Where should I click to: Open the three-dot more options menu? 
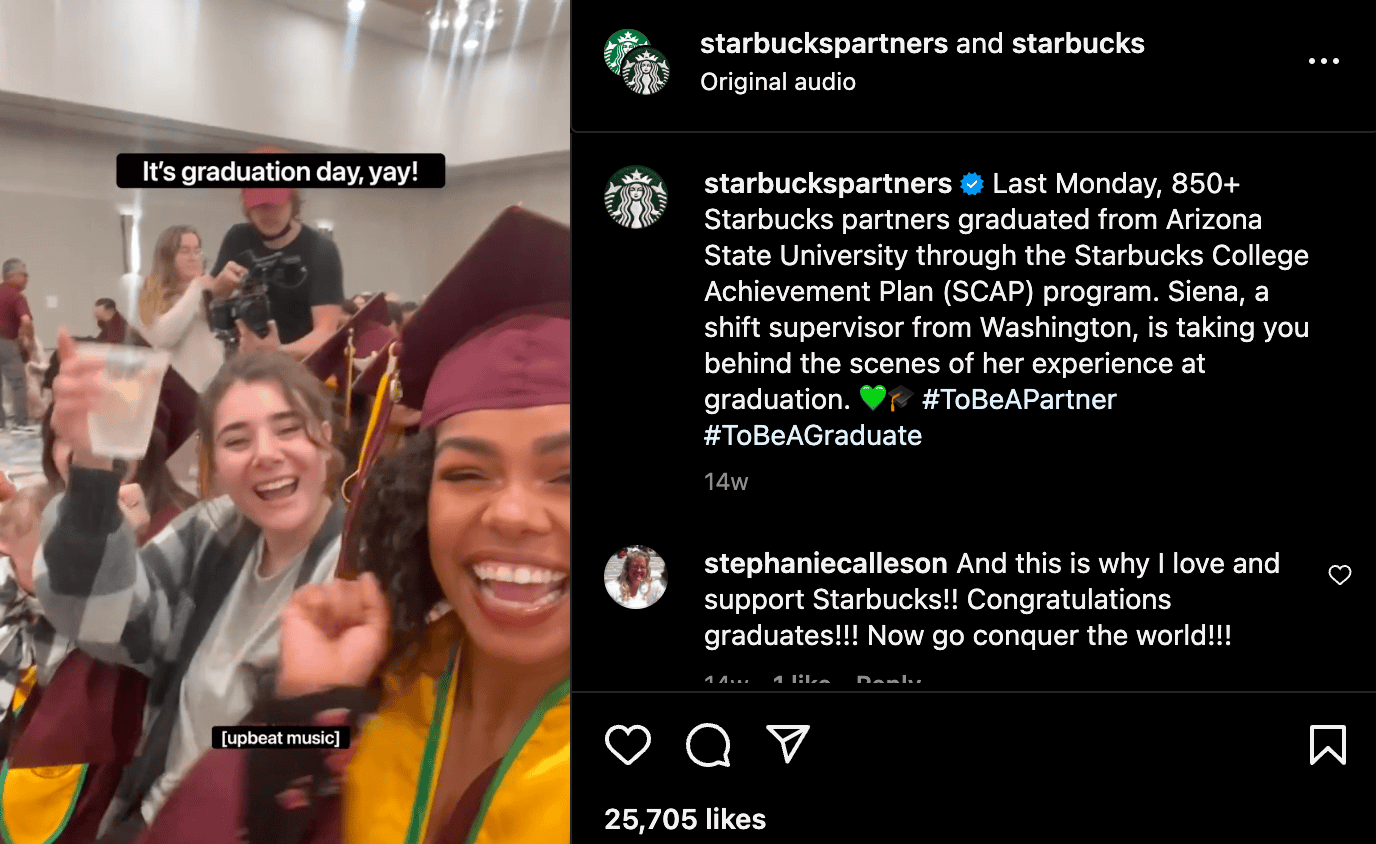pos(1323,62)
